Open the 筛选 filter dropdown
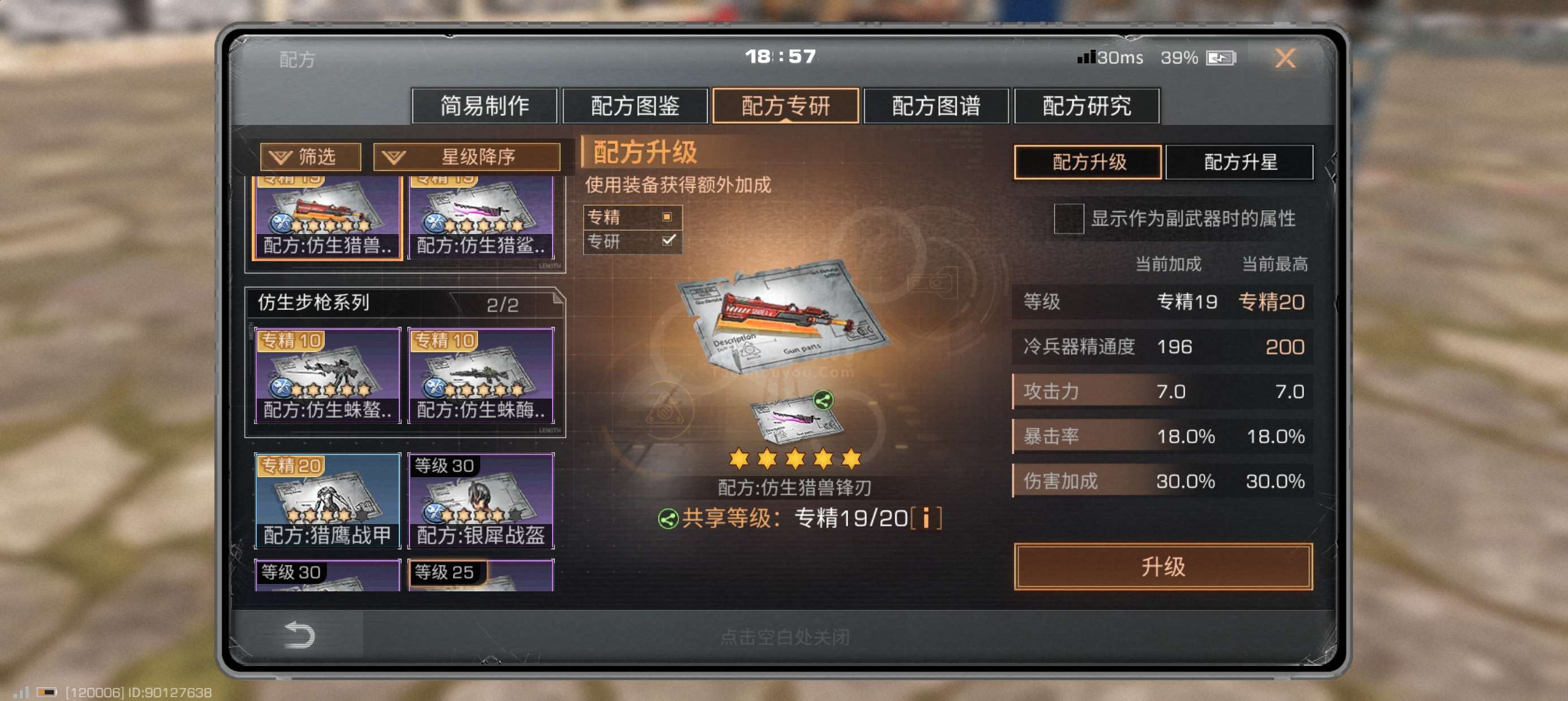 point(311,157)
